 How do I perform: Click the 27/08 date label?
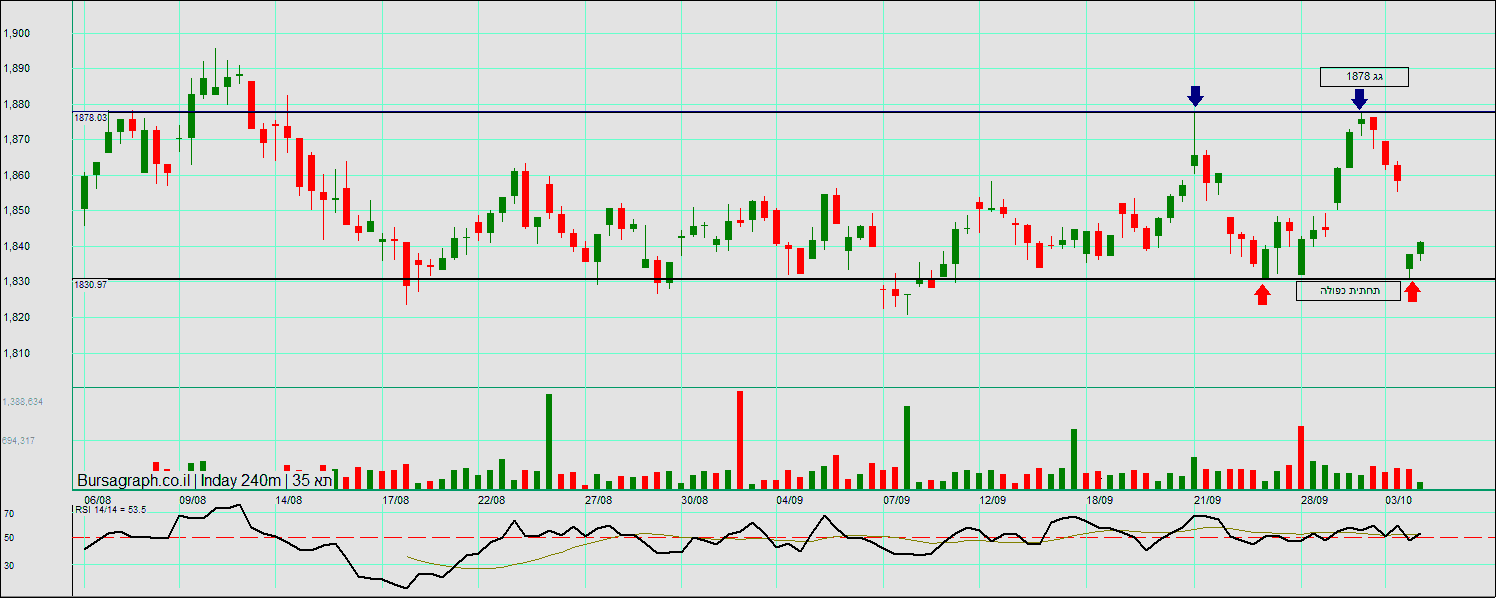pyautogui.click(x=598, y=499)
